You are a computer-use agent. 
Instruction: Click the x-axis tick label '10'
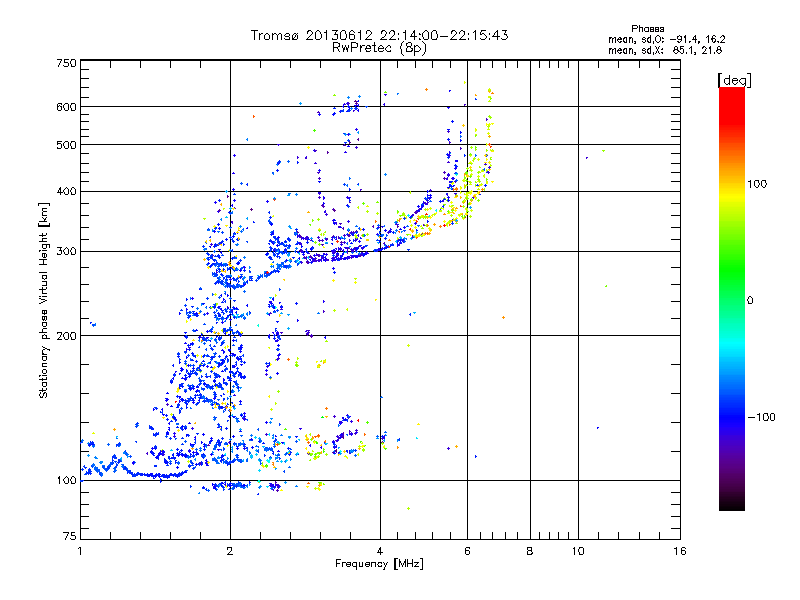578,551
